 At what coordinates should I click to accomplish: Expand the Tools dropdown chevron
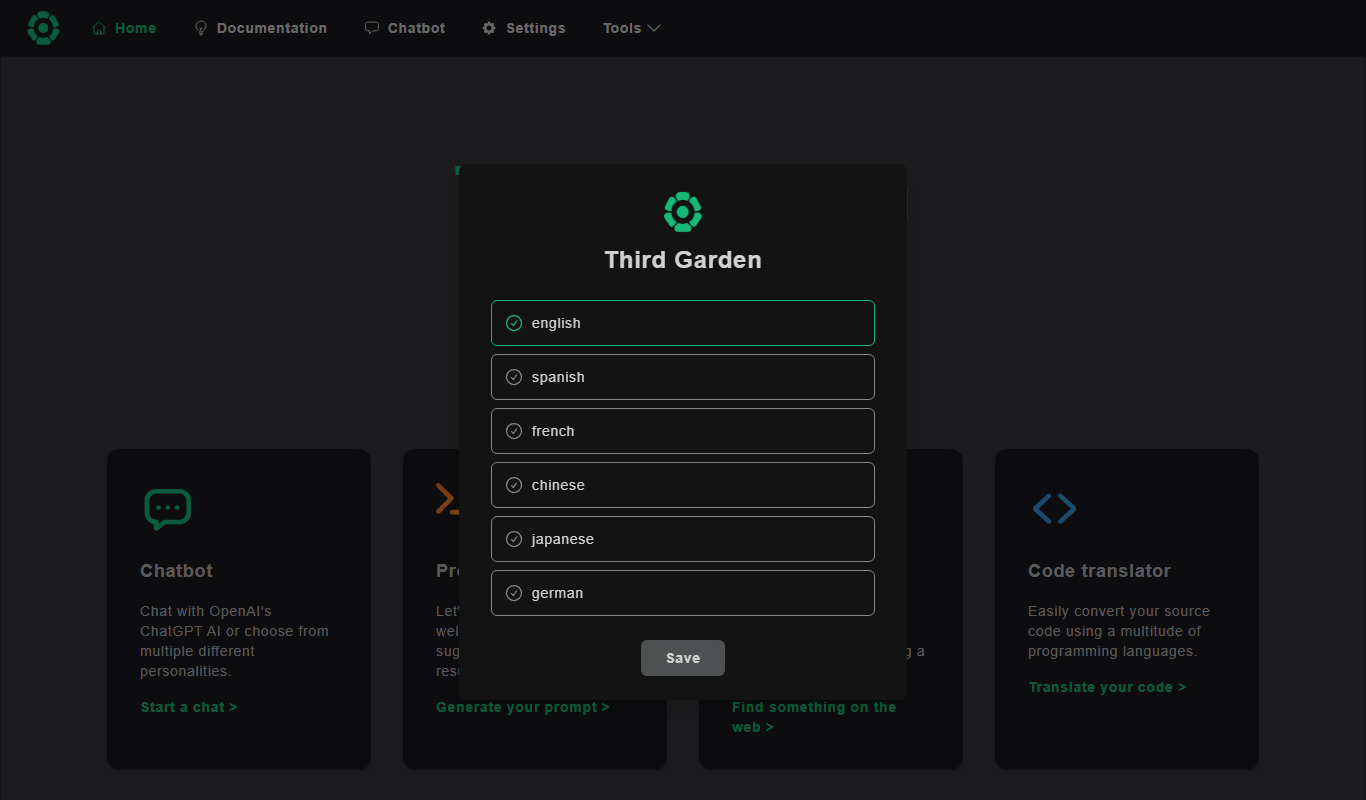(655, 28)
